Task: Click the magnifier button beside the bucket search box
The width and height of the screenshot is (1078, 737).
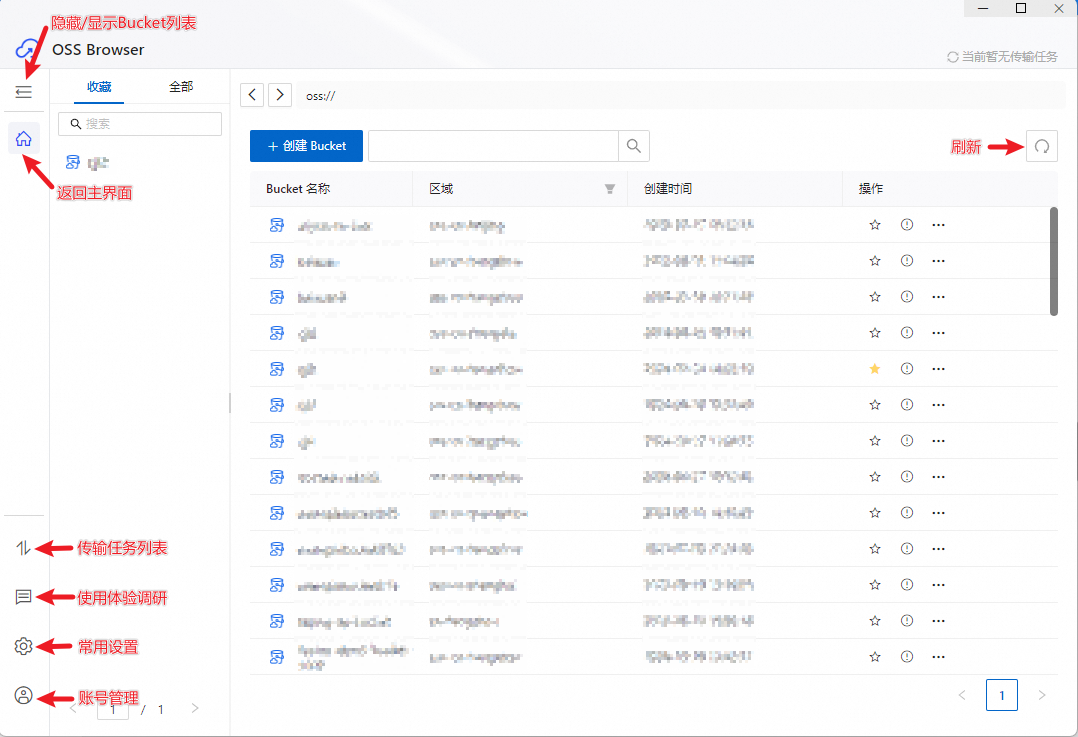Action: (634, 146)
